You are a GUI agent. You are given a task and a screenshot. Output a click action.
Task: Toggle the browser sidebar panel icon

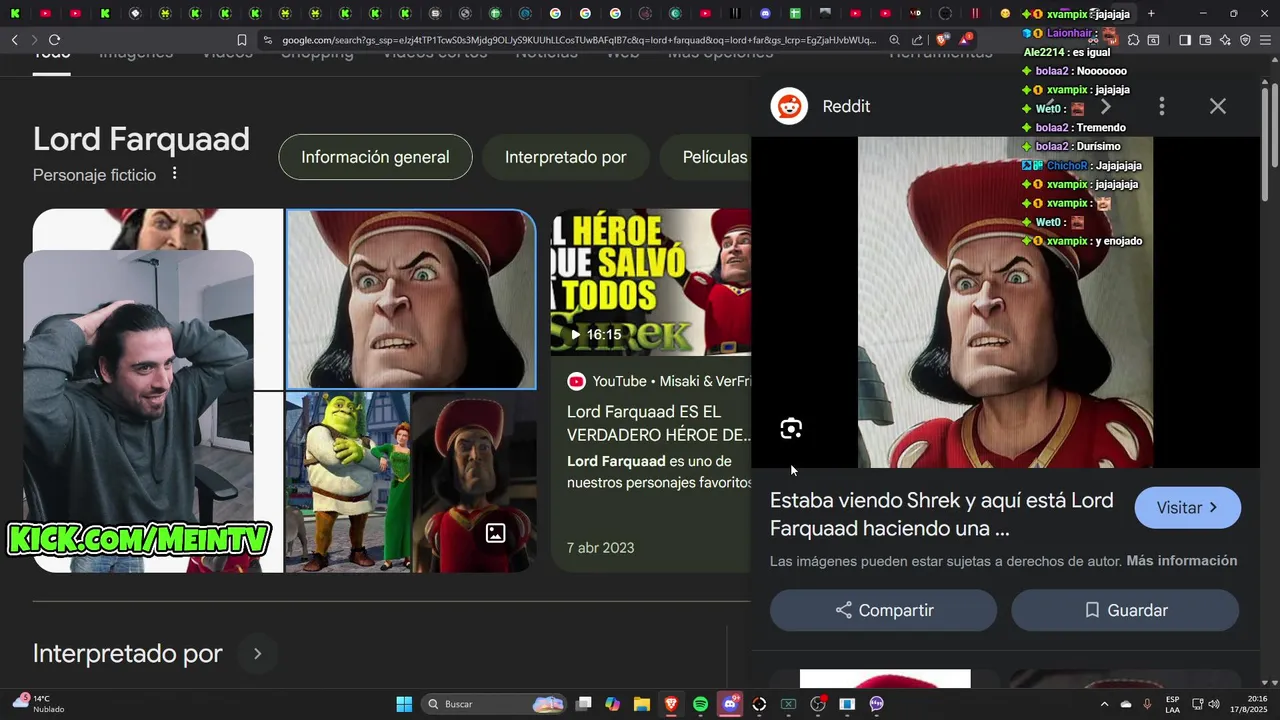[x=1185, y=40]
